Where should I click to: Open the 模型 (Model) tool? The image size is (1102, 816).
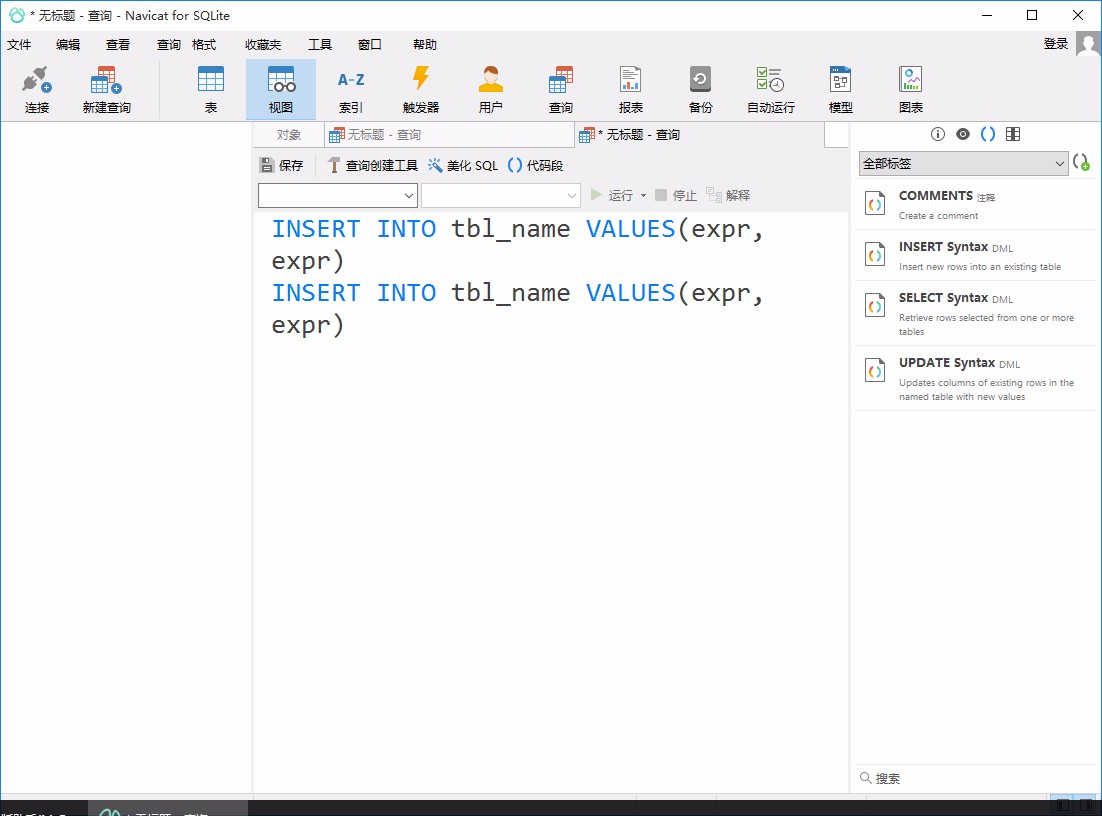840,88
